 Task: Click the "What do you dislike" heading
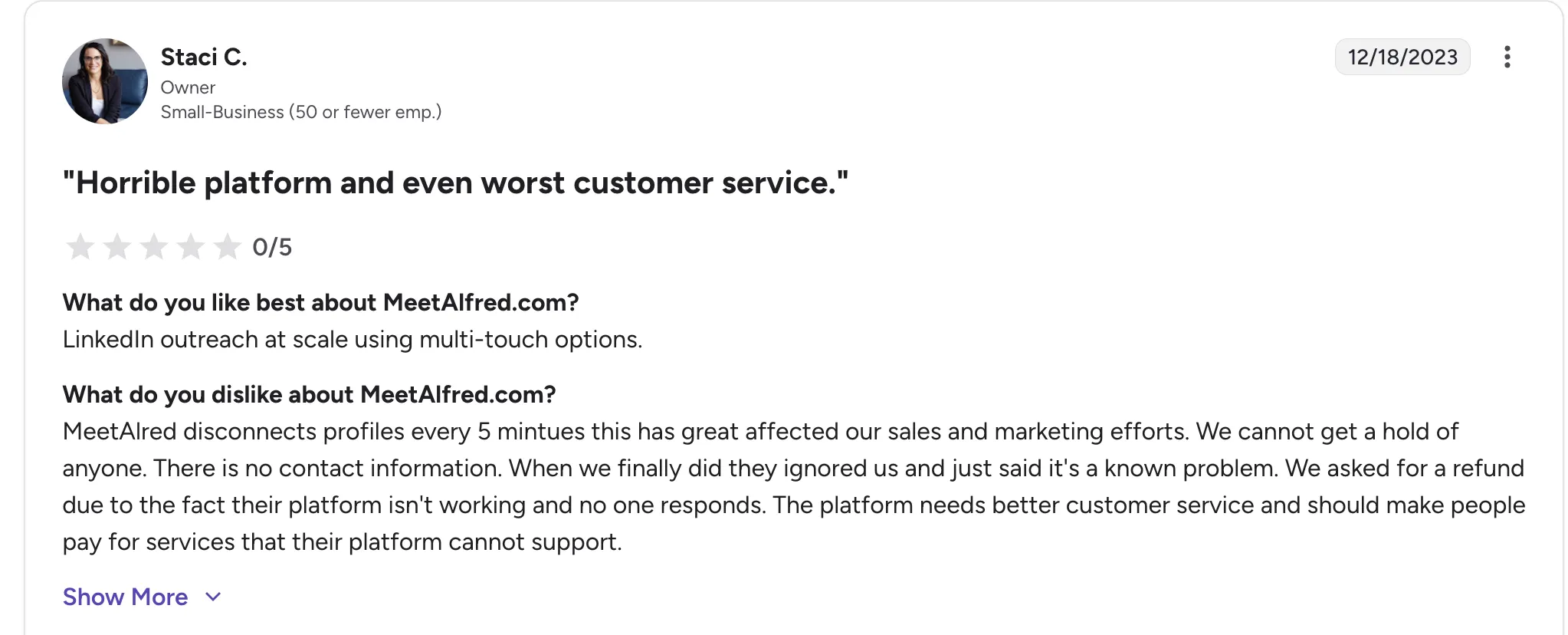[309, 395]
